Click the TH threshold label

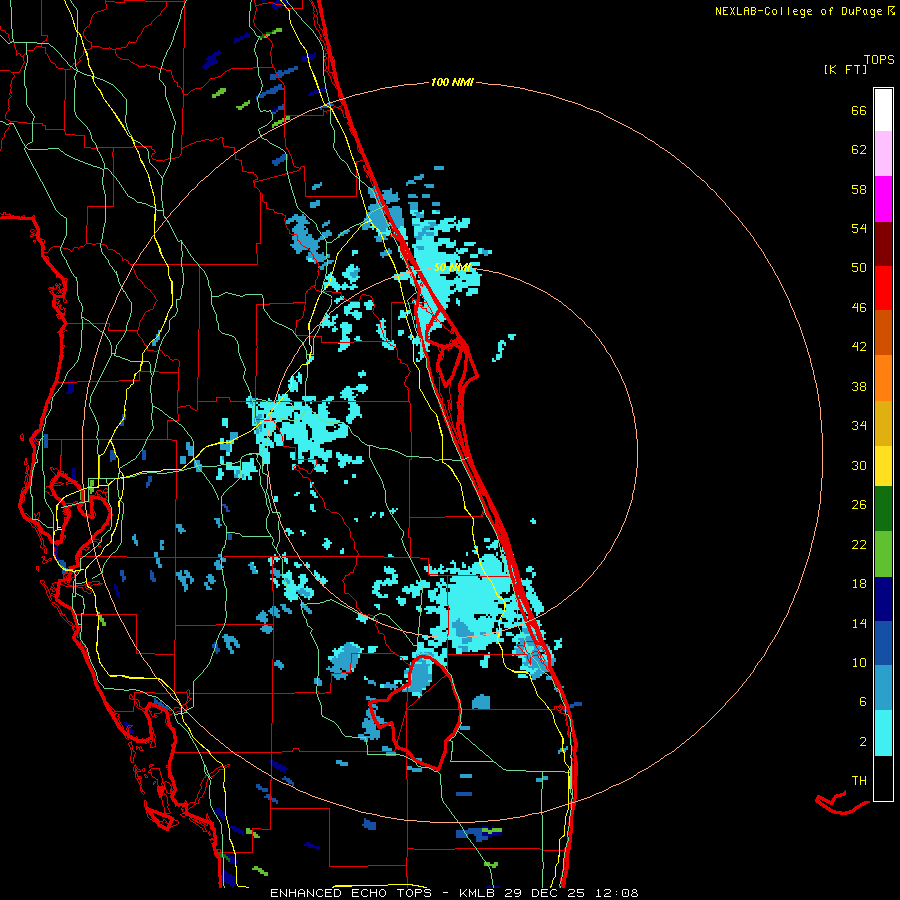pos(859,781)
